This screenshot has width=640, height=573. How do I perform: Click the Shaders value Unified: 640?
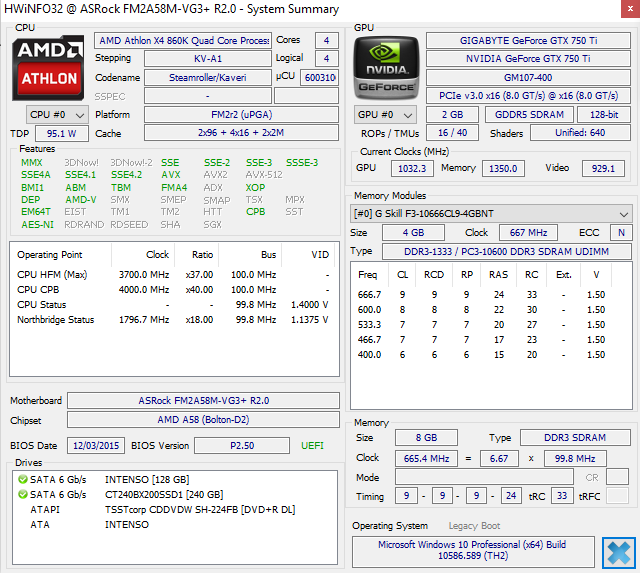[x=580, y=133]
